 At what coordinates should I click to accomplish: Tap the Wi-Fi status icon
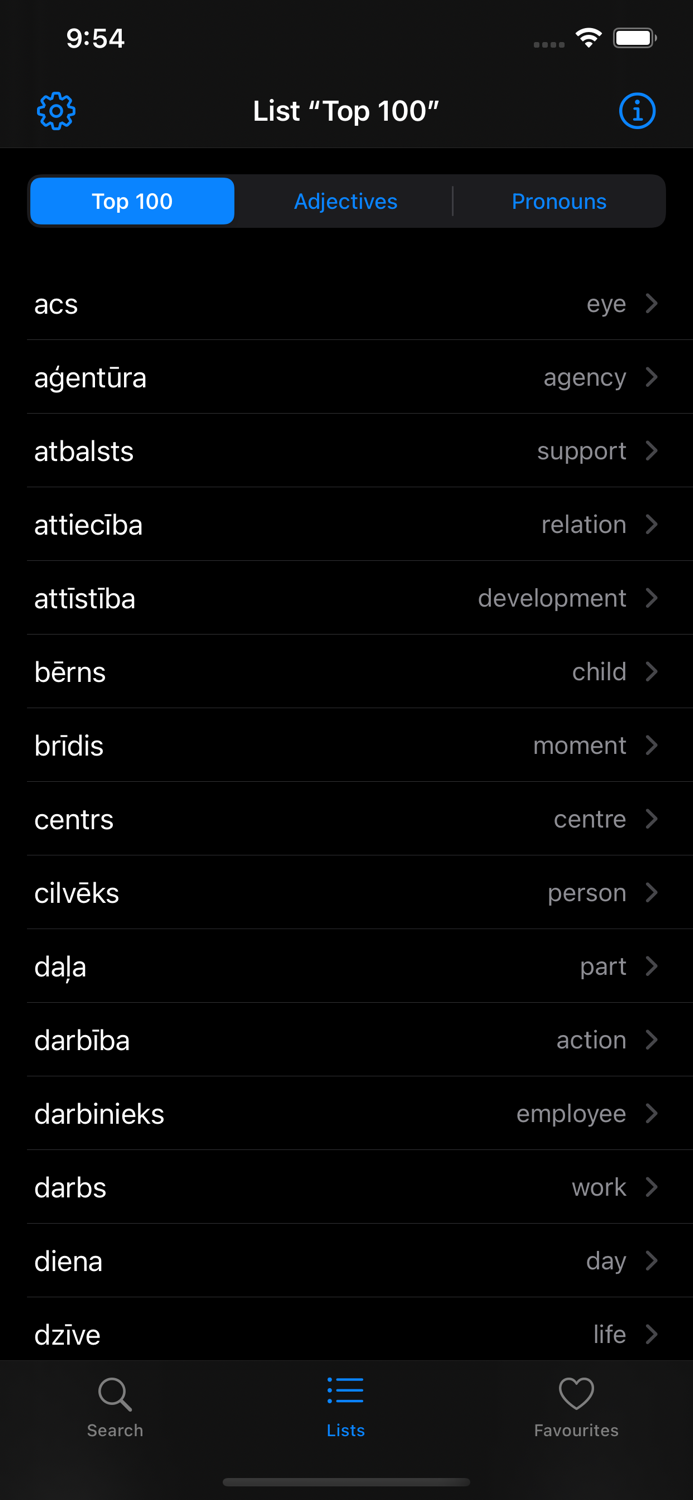pyautogui.click(x=588, y=36)
